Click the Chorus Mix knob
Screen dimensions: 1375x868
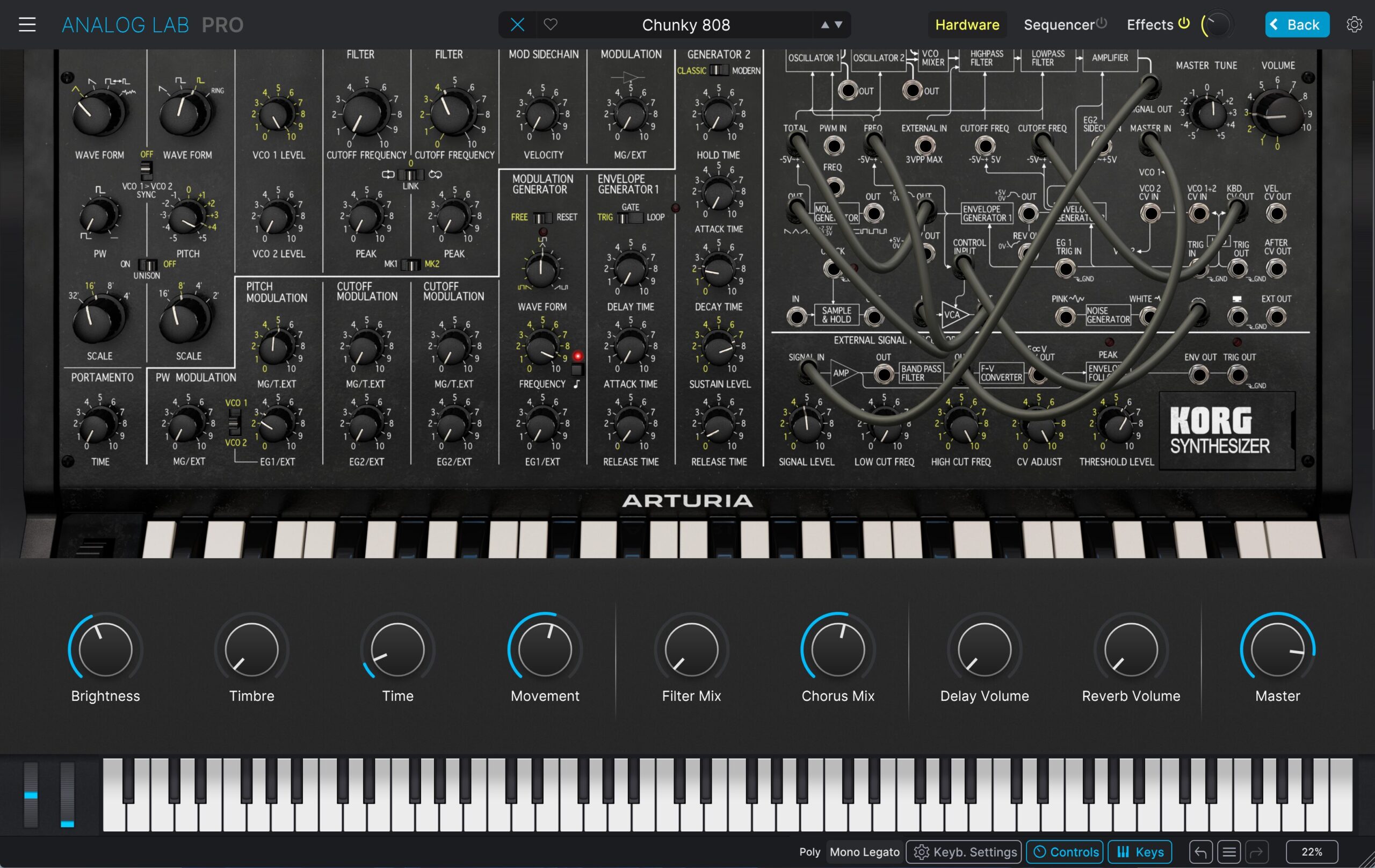838,650
